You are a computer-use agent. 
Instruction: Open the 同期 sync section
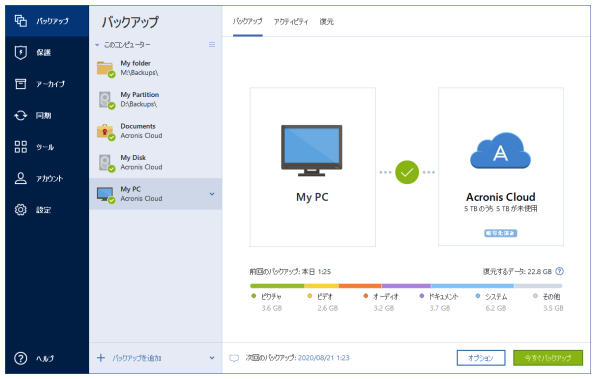click(x=47, y=115)
